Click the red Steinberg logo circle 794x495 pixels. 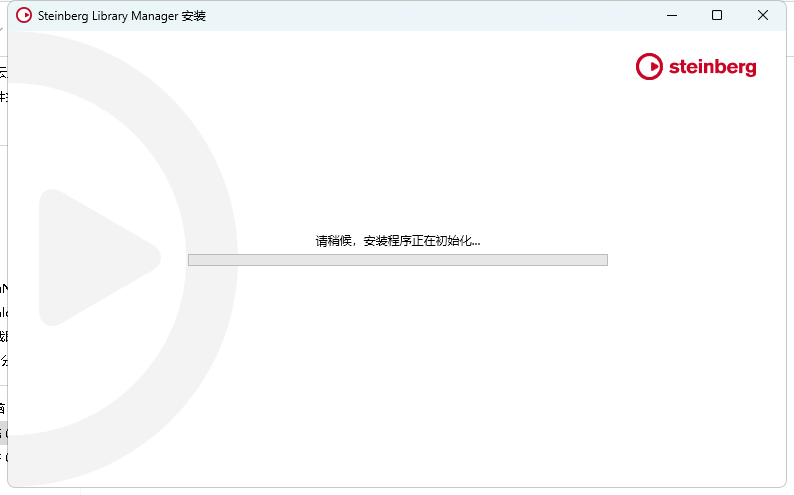point(649,67)
